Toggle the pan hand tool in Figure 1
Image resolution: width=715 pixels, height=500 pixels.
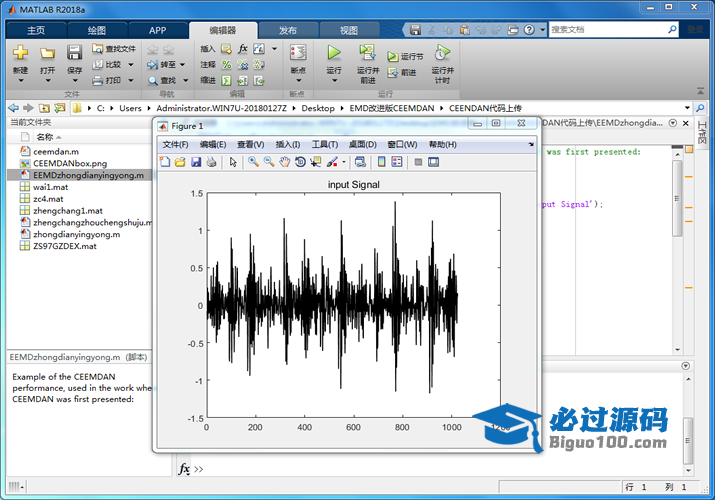[x=285, y=162]
